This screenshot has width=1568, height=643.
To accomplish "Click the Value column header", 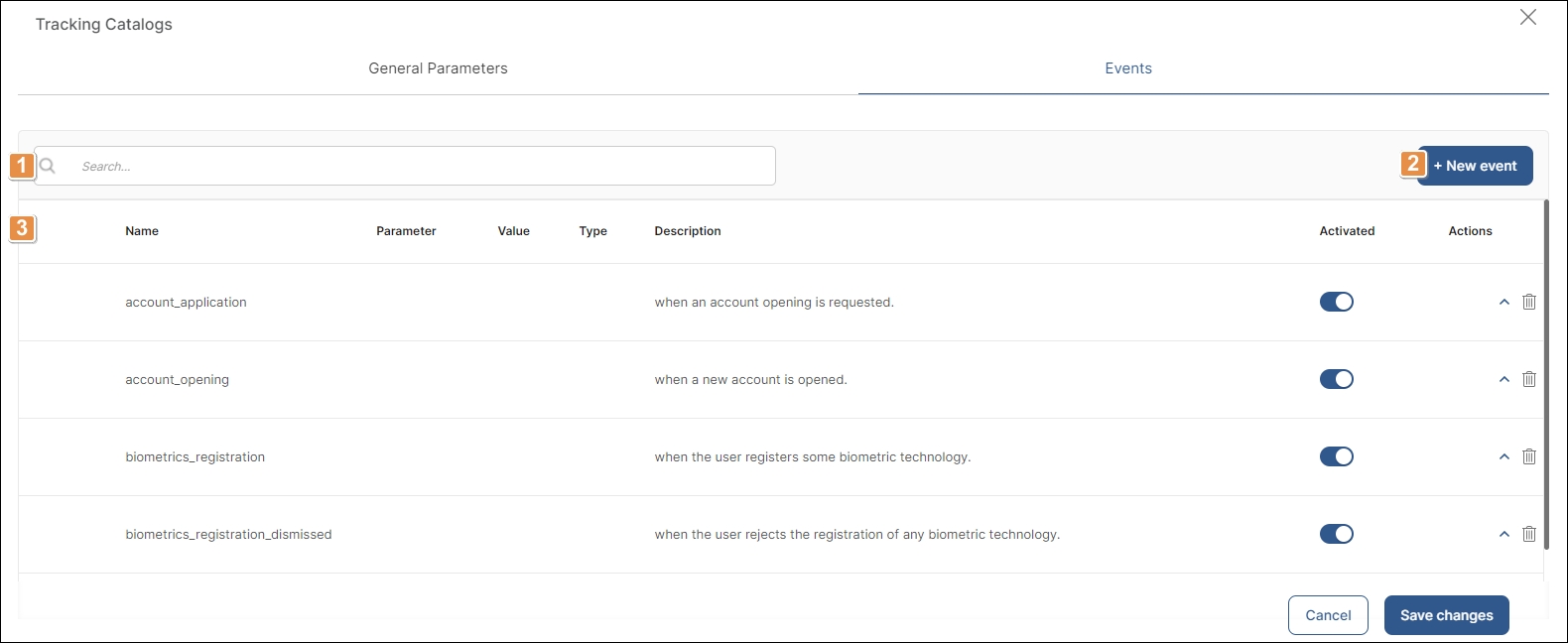I will (x=514, y=231).
